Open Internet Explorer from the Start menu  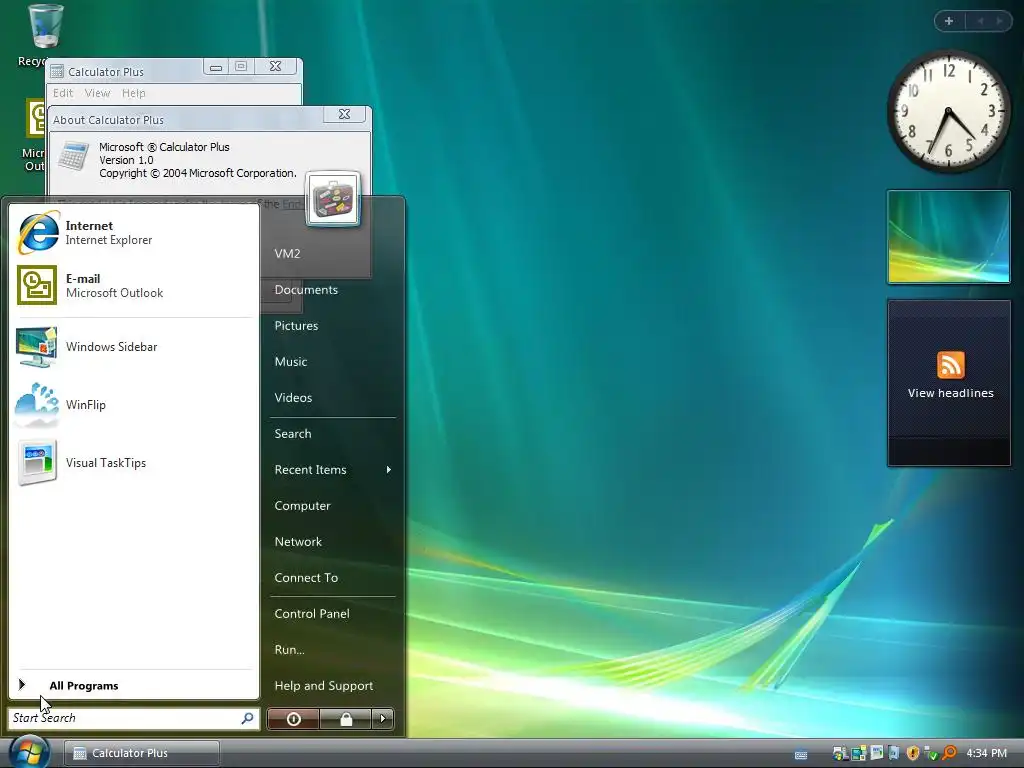(x=134, y=232)
